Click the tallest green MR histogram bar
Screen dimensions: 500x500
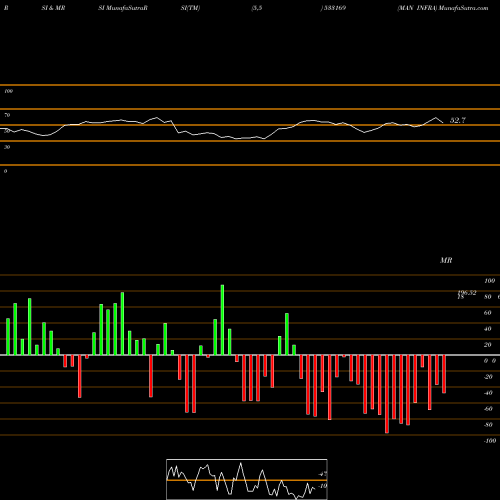click(222, 320)
